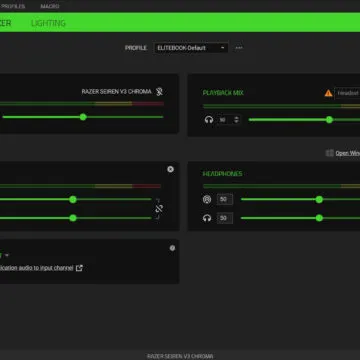360x360 pixels.
Task: Mute the Razer Seiren V3 Chroma microphone
Action: tap(160, 92)
